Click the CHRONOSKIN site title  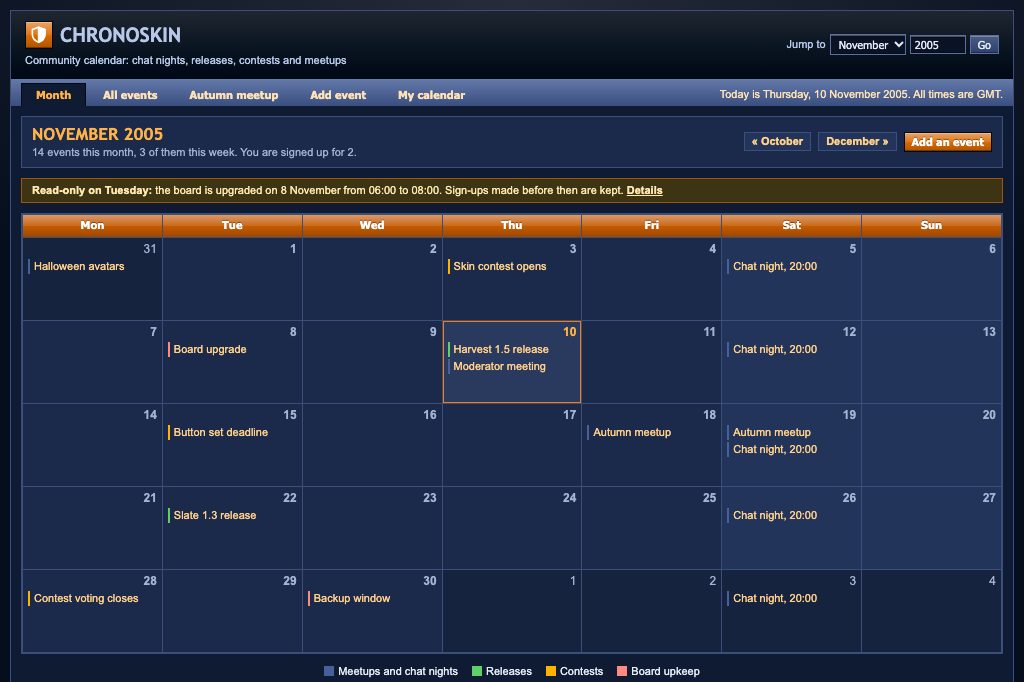120,35
